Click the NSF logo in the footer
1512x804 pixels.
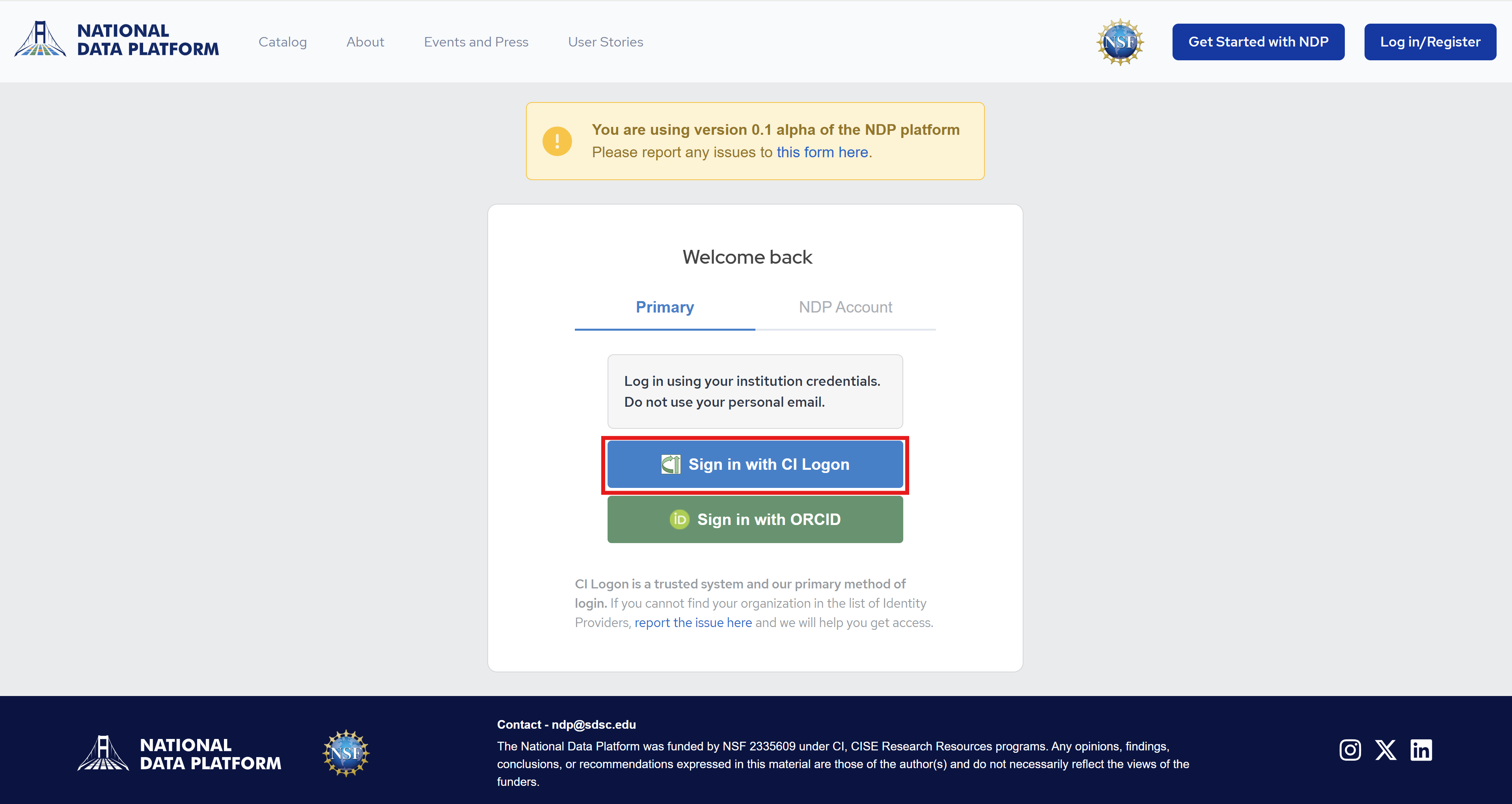(x=346, y=753)
